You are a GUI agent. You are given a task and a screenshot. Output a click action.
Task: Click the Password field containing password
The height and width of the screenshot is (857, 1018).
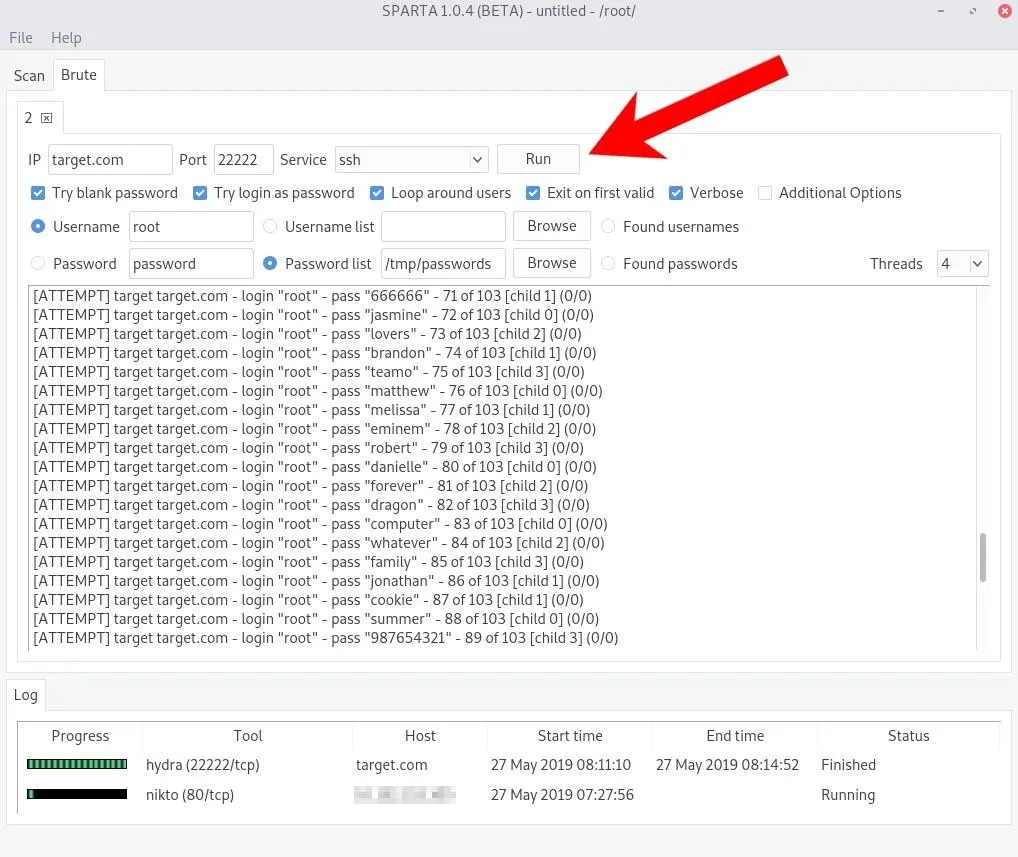pos(191,264)
